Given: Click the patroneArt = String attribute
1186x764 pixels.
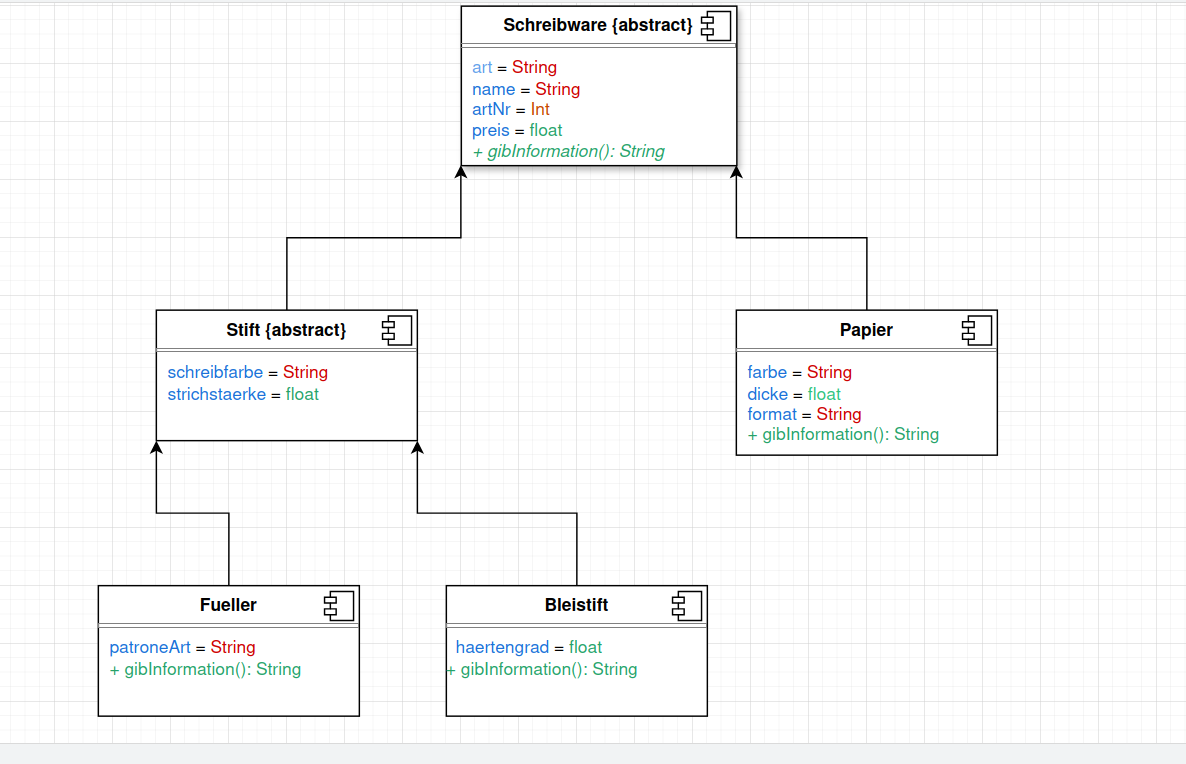Looking at the screenshot, I should click(182, 647).
